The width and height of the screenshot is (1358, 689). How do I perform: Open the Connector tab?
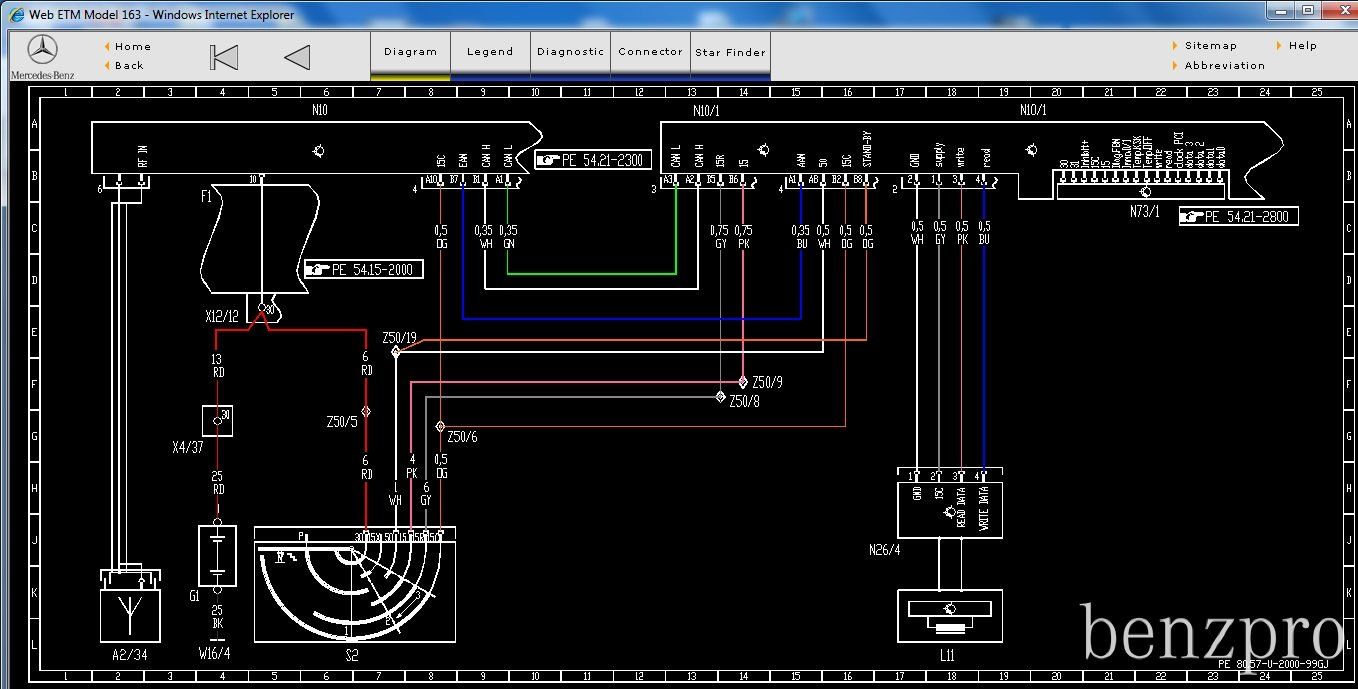click(650, 52)
